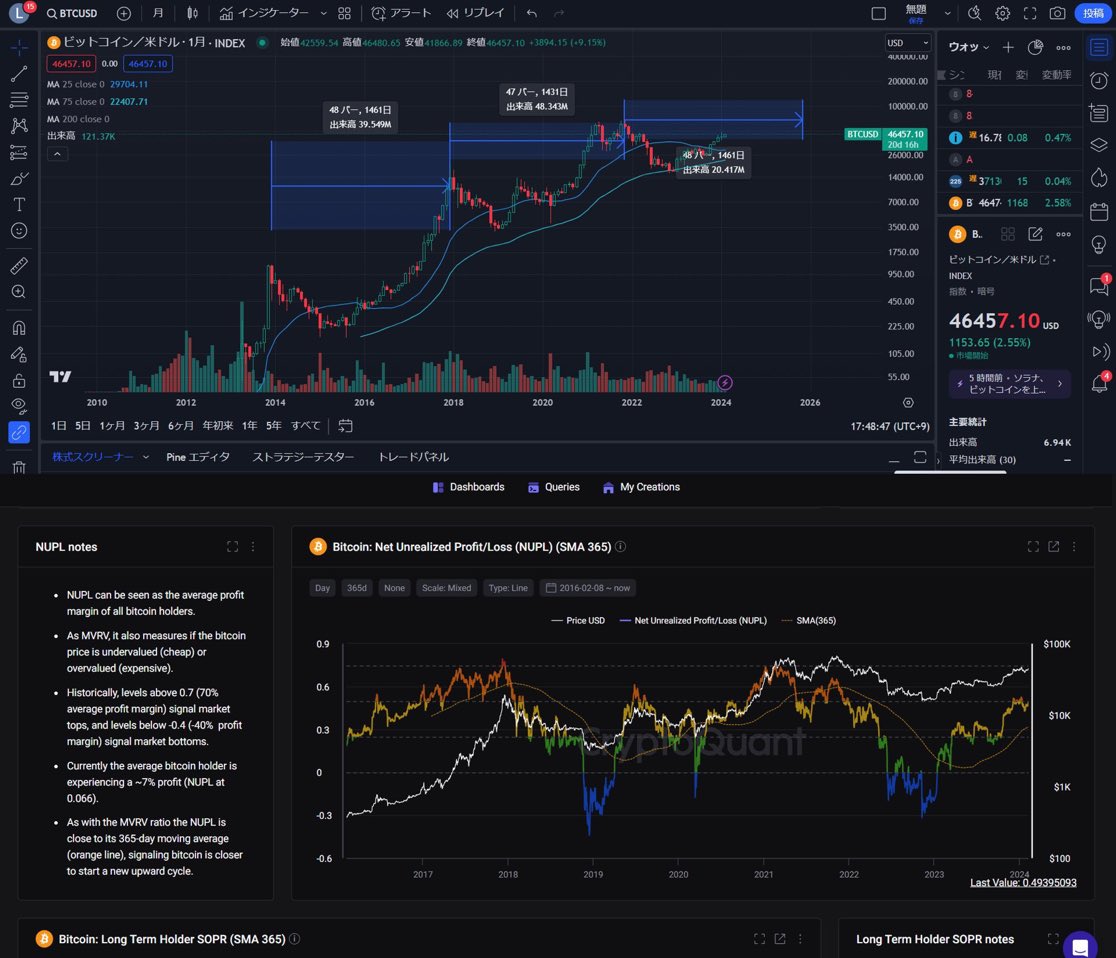1116x958 pixels.
Task: Enter fullscreen chart mode
Action: pyautogui.click(x=1030, y=14)
